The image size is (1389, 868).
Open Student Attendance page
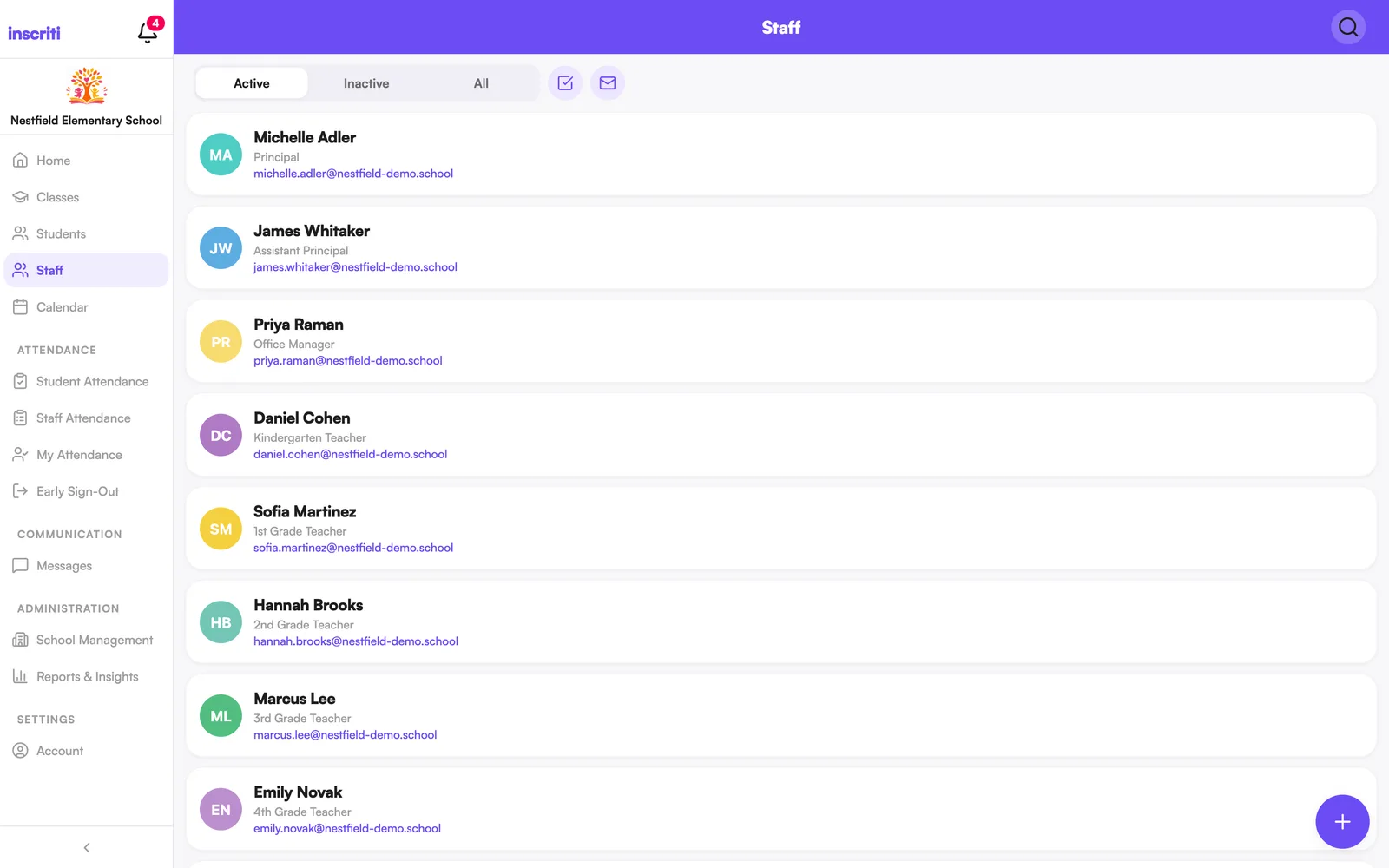pos(87,381)
